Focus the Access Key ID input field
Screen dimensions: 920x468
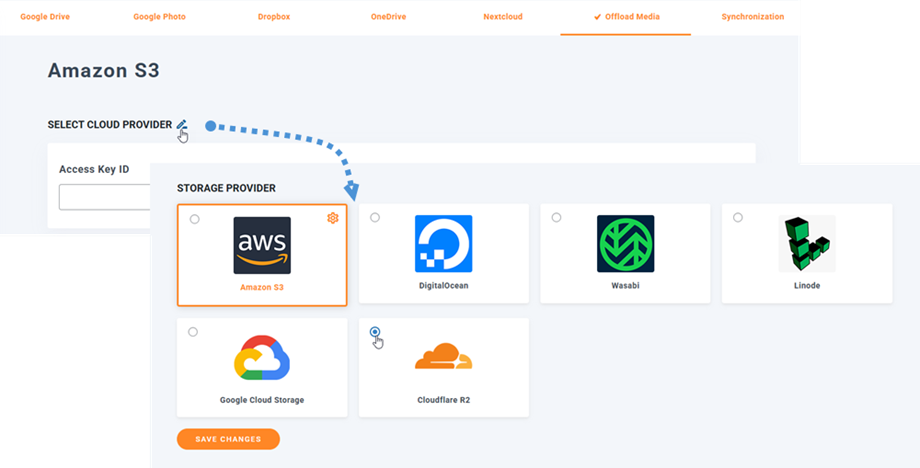(104, 197)
